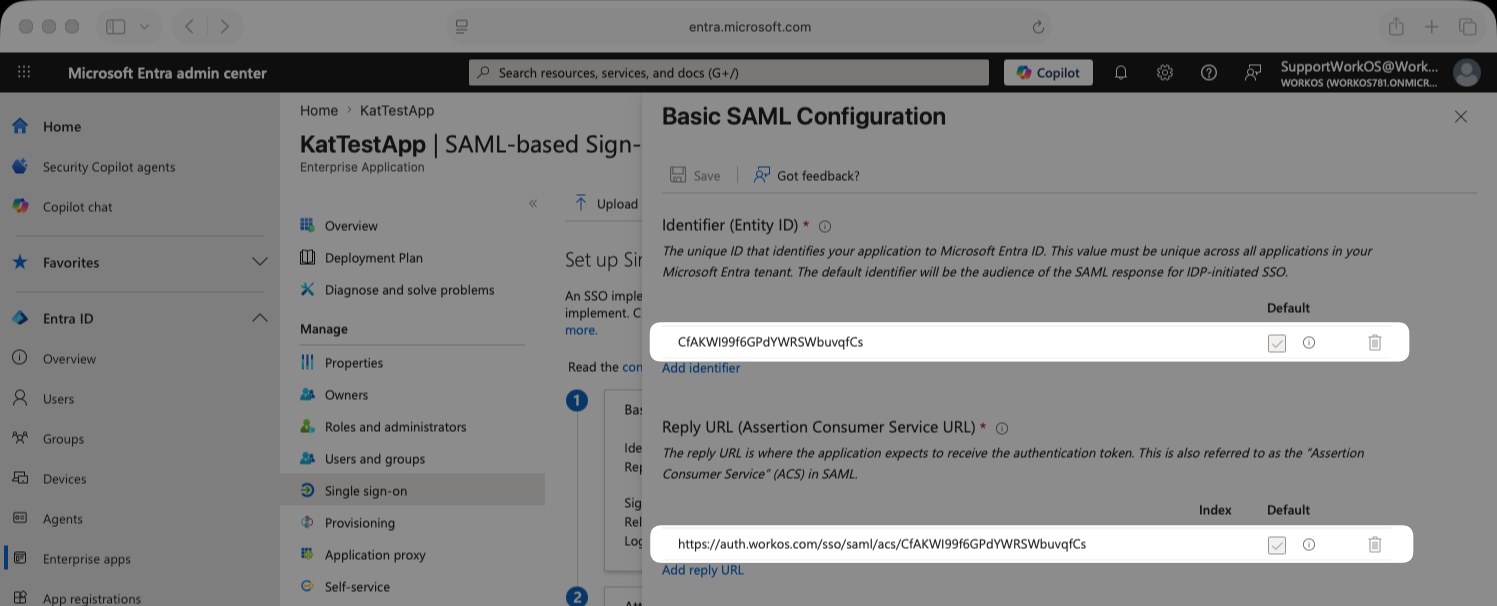Click the Home breadcrumb link

coord(319,110)
